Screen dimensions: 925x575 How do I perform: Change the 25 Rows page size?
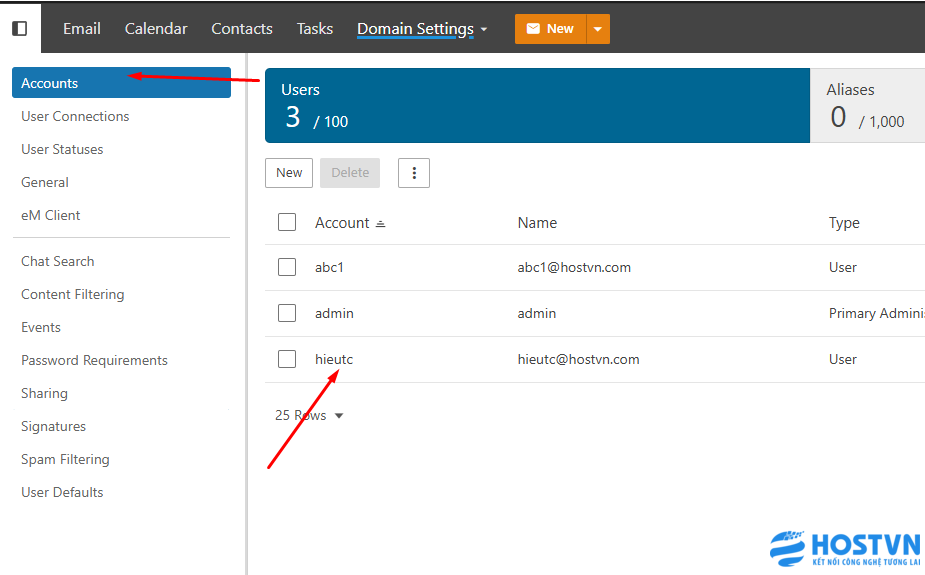coord(309,415)
